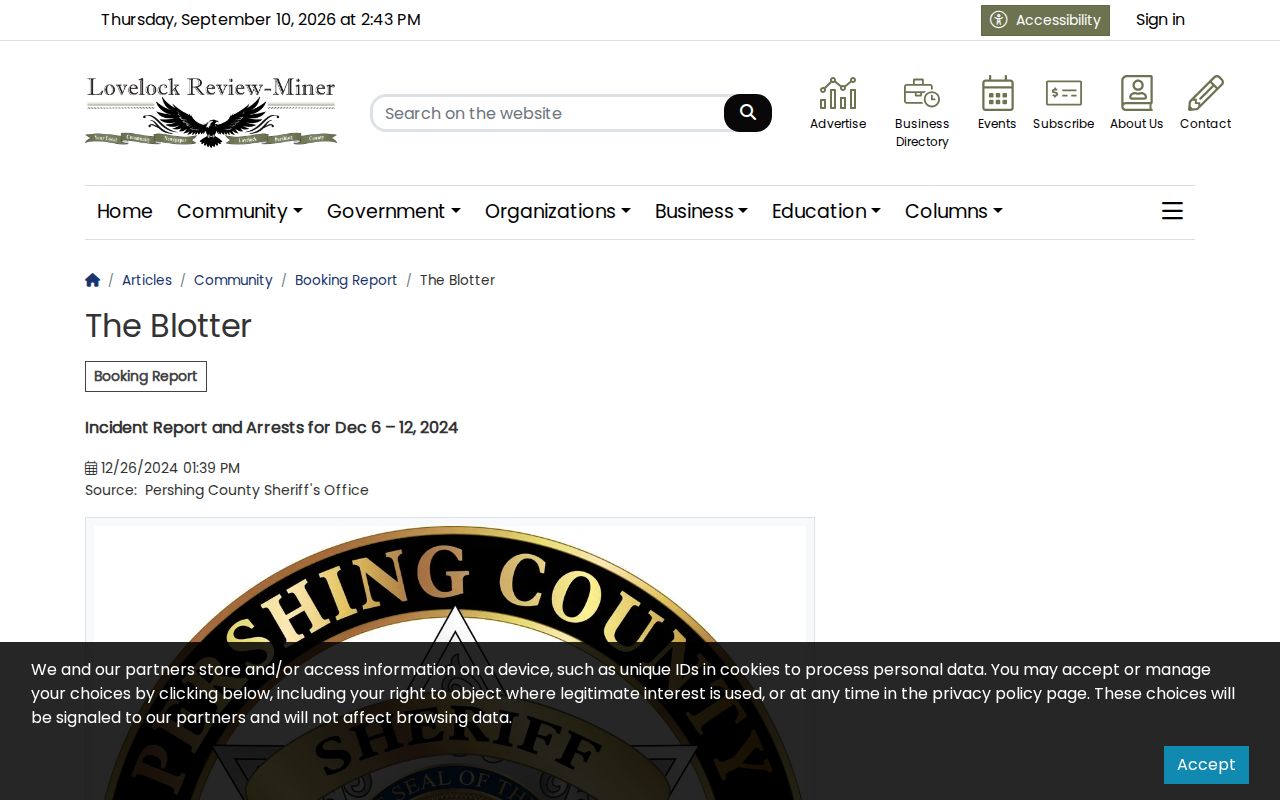Expand the Government dropdown menu
Viewport: 1280px width, 800px height.
tap(394, 211)
